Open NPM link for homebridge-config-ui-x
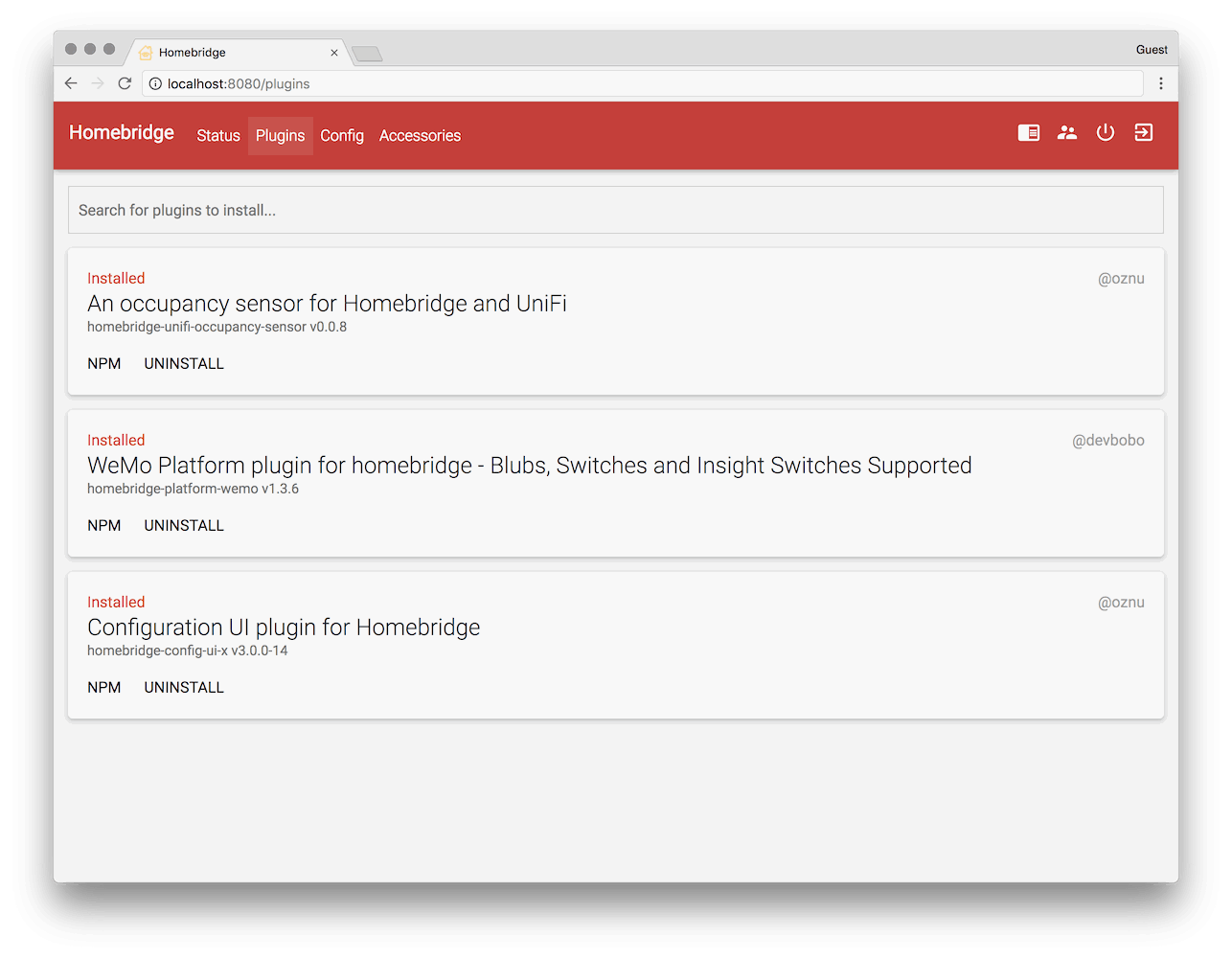Screen dimensions: 1232x959 pos(104,688)
